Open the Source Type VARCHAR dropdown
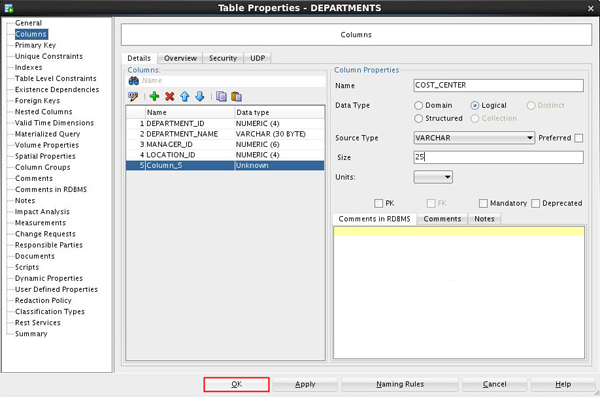Screen dimensions: 600x397 pos(474,138)
